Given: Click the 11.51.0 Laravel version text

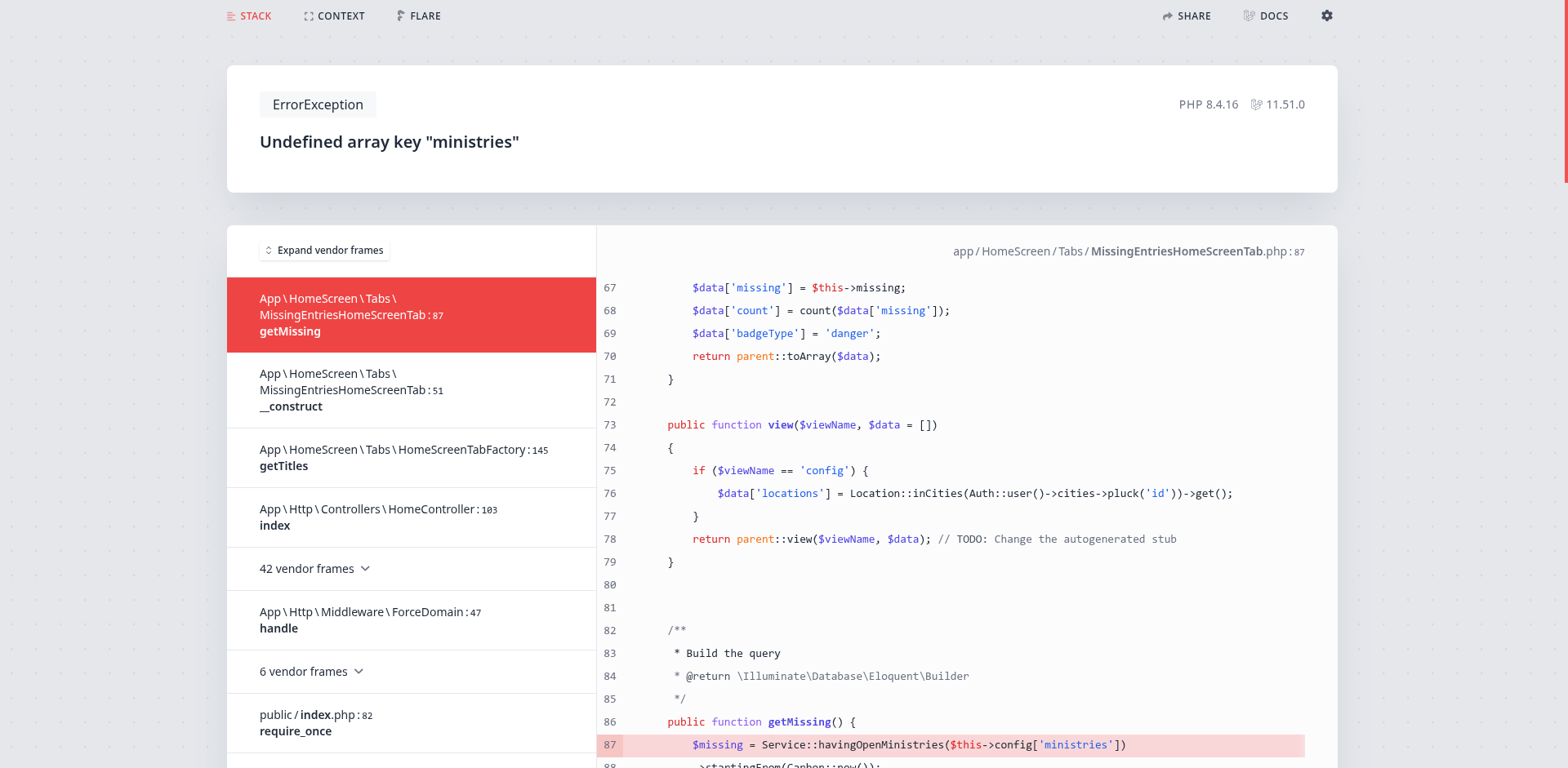Looking at the screenshot, I should (1285, 104).
